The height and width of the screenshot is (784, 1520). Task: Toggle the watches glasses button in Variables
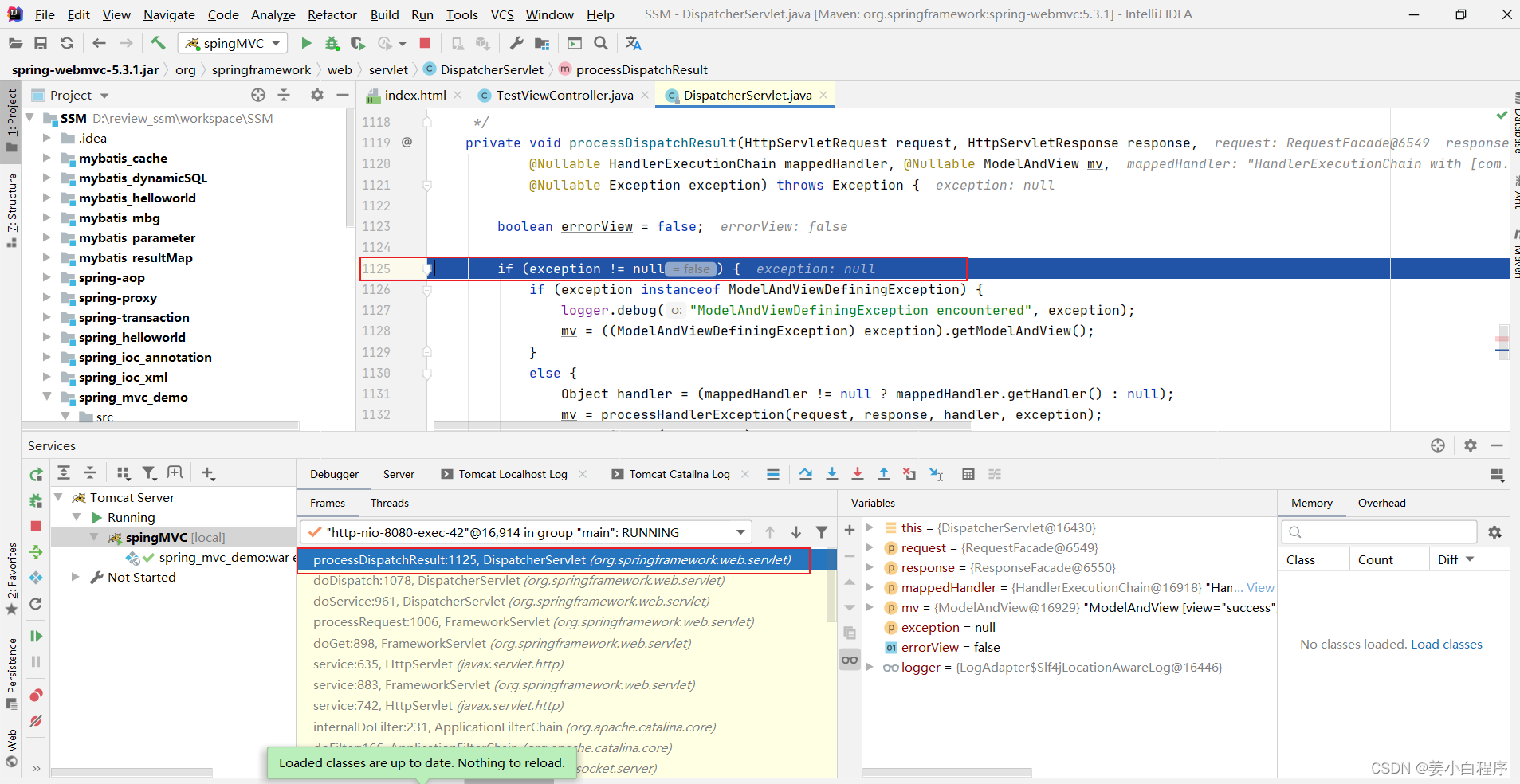[850, 660]
